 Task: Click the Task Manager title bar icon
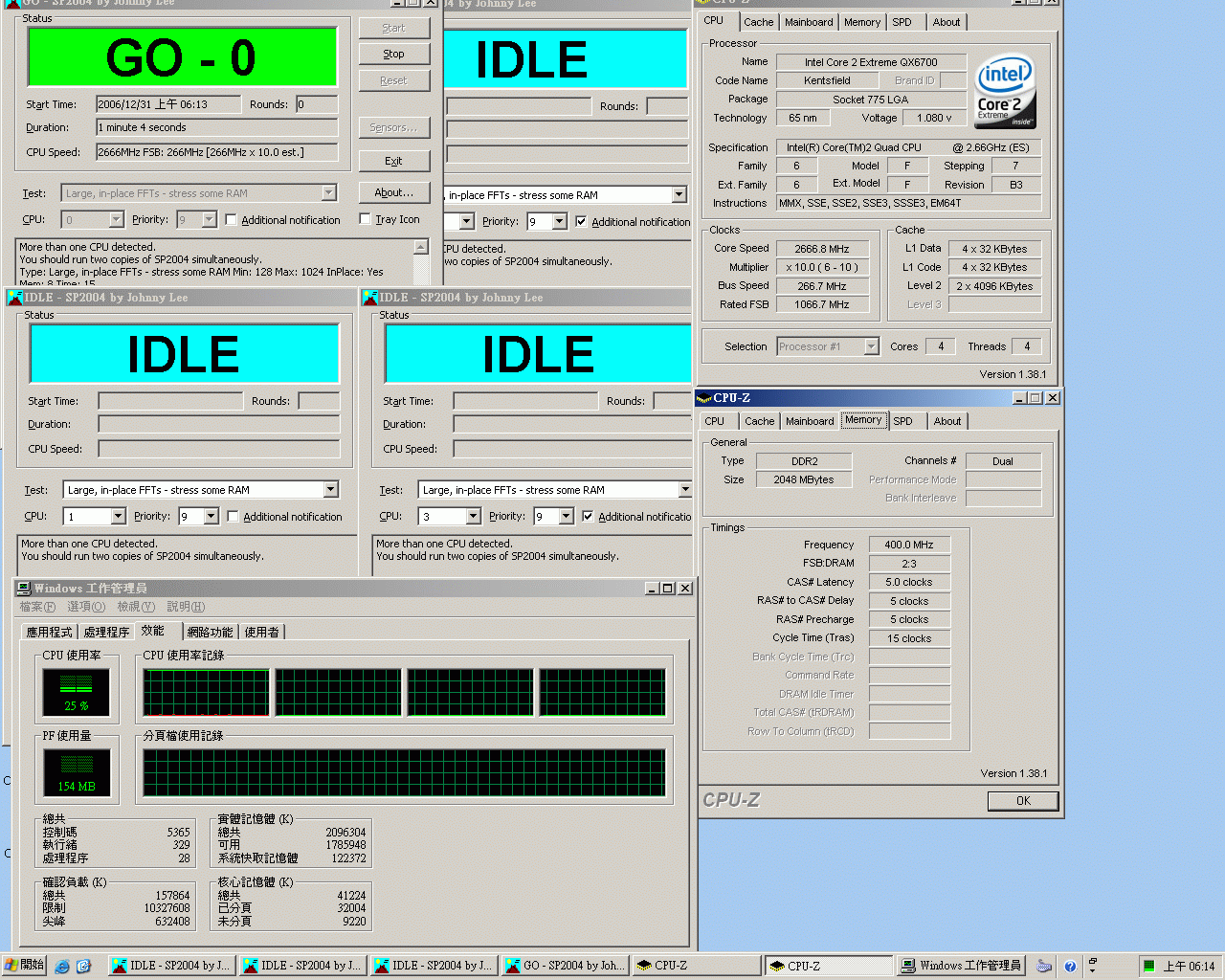(24, 588)
